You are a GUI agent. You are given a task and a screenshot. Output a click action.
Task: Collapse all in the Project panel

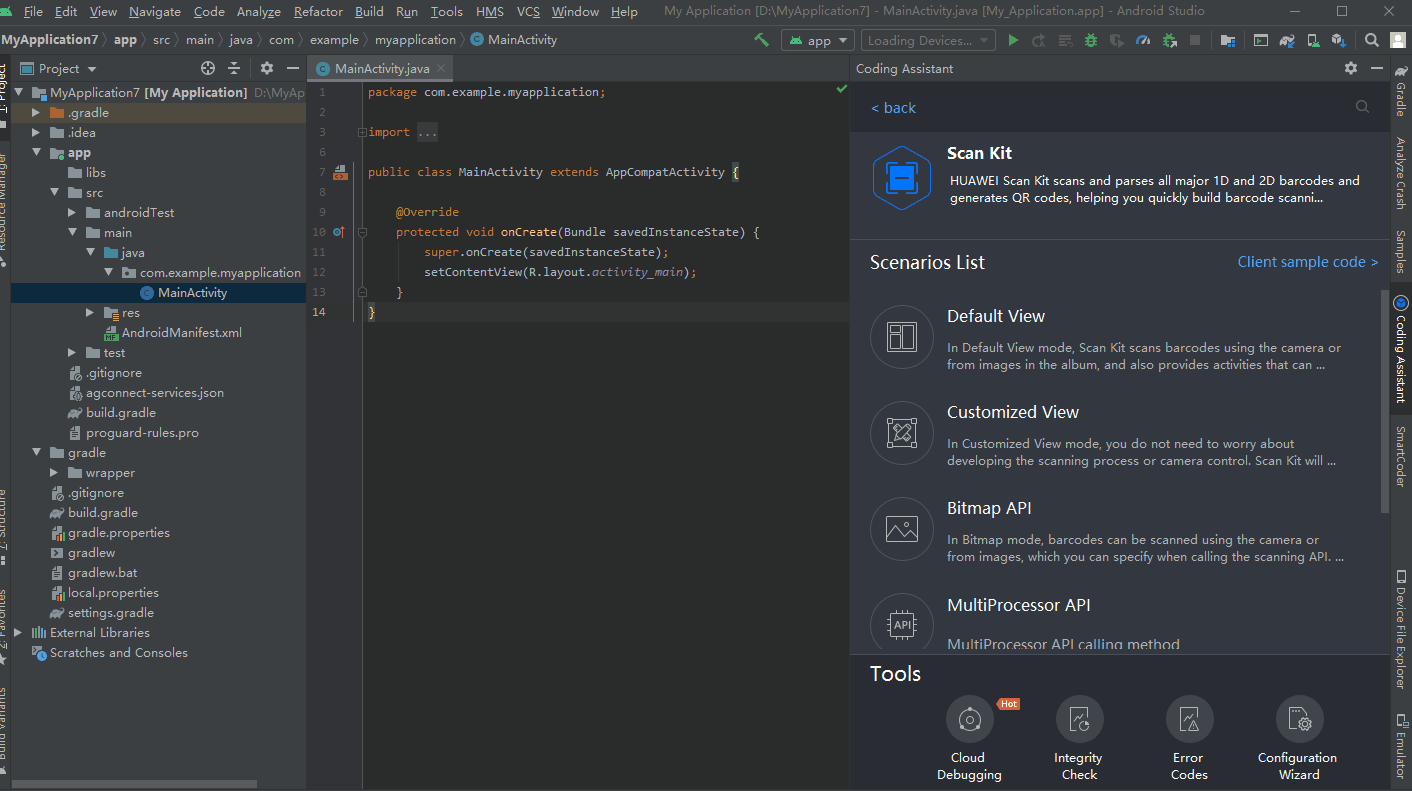[x=234, y=68]
